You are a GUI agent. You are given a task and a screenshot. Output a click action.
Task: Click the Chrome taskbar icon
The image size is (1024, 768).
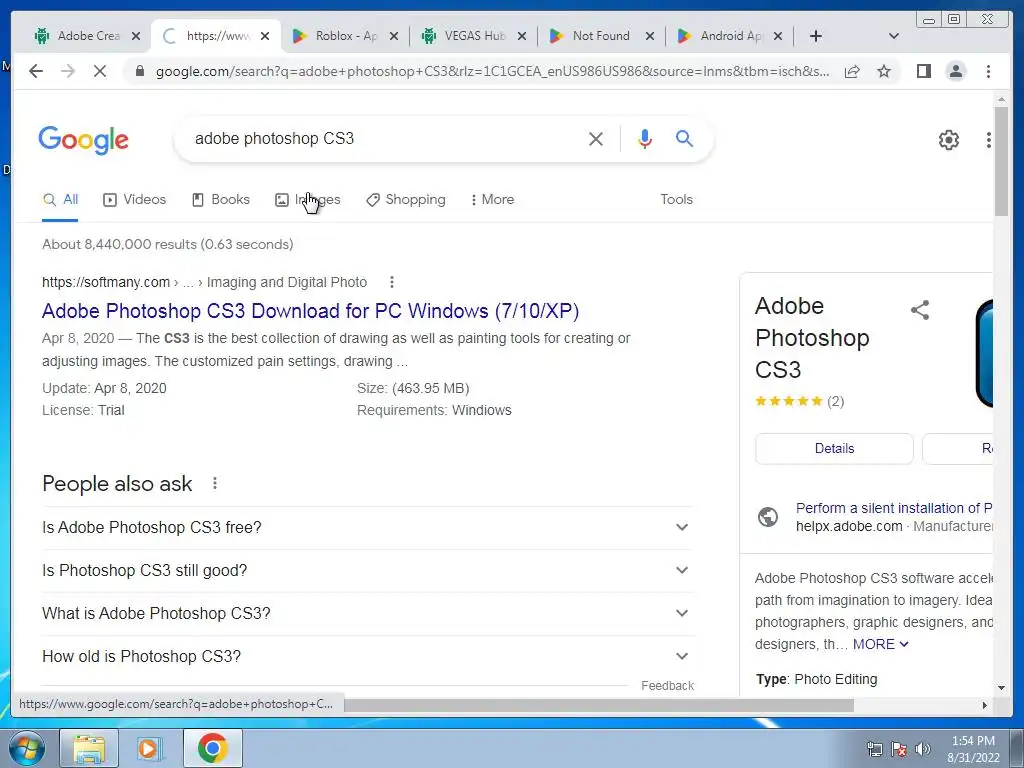point(212,748)
